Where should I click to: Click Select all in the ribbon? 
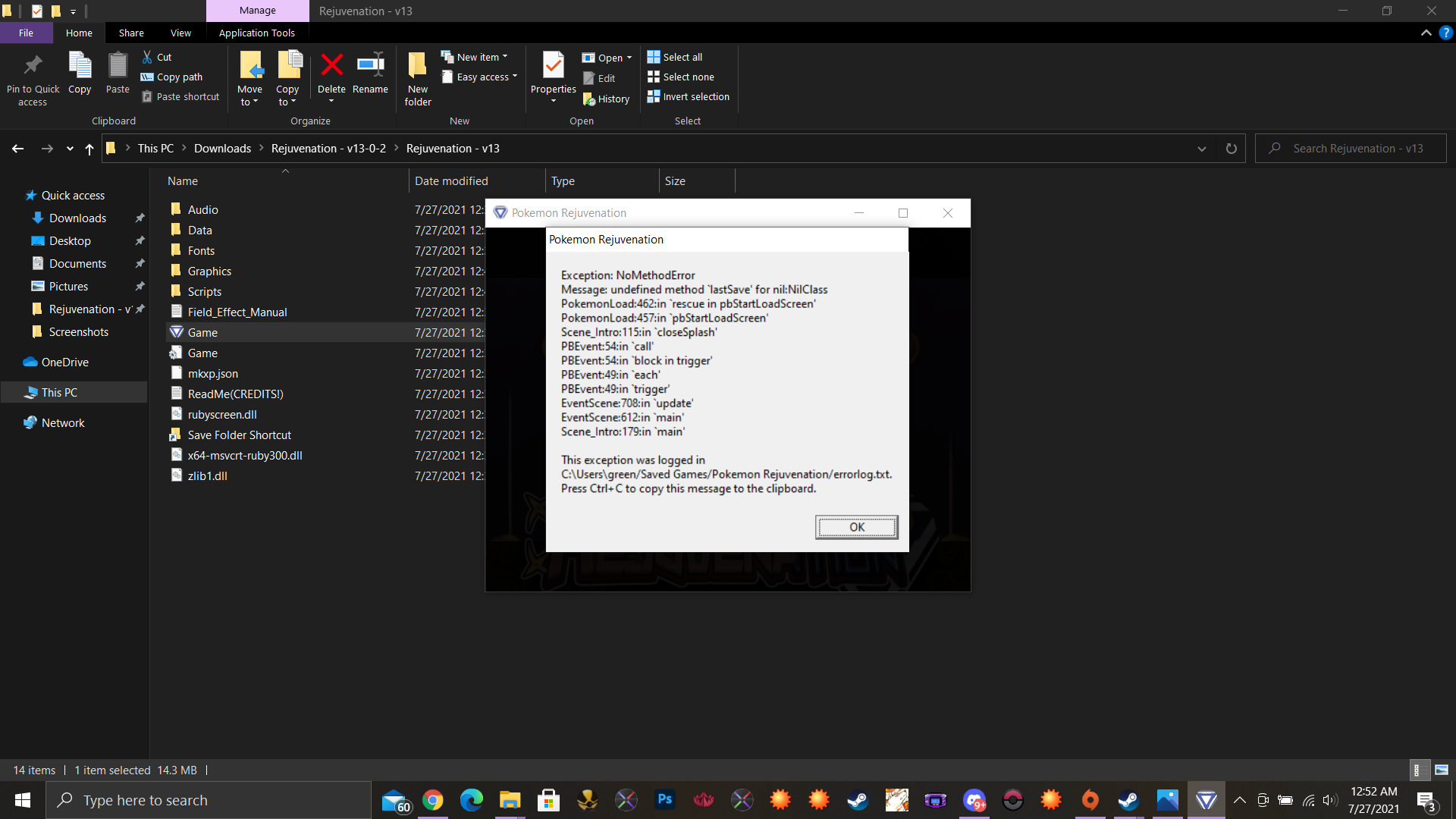[x=675, y=57]
